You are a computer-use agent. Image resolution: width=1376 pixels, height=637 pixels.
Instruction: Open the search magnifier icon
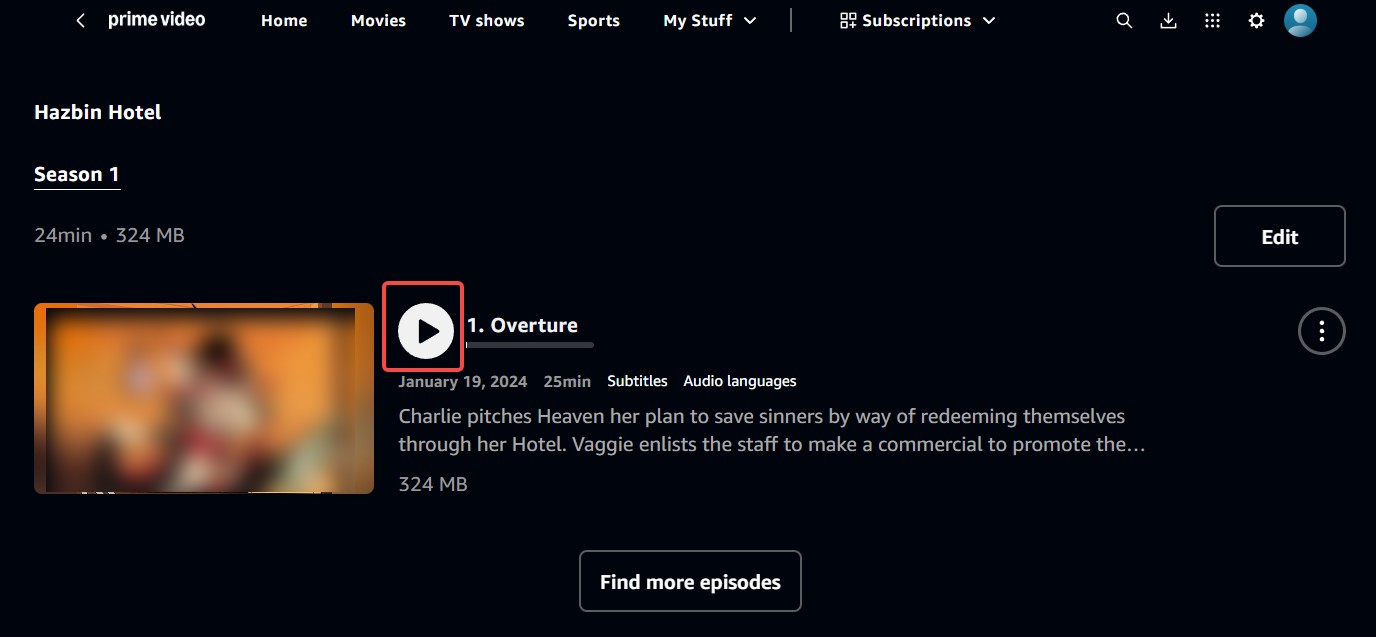pyautogui.click(x=1124, y=21)
